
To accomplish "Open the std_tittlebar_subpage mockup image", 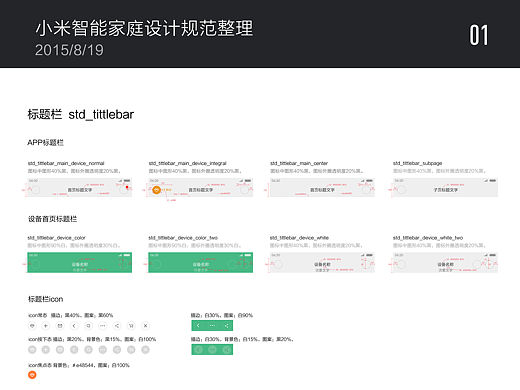I will coord(445,188).
